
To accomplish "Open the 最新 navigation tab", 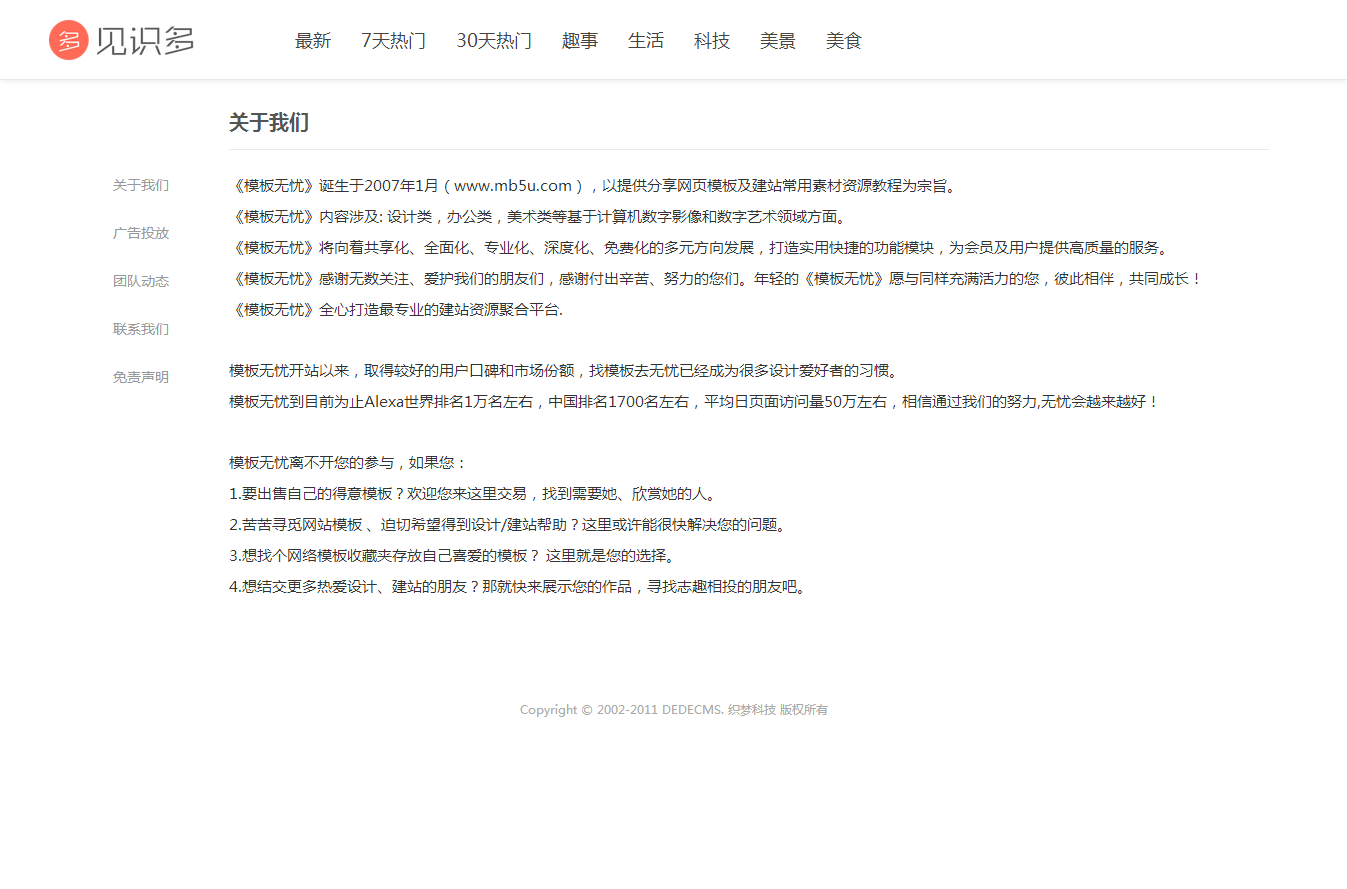I will [312, 41].
